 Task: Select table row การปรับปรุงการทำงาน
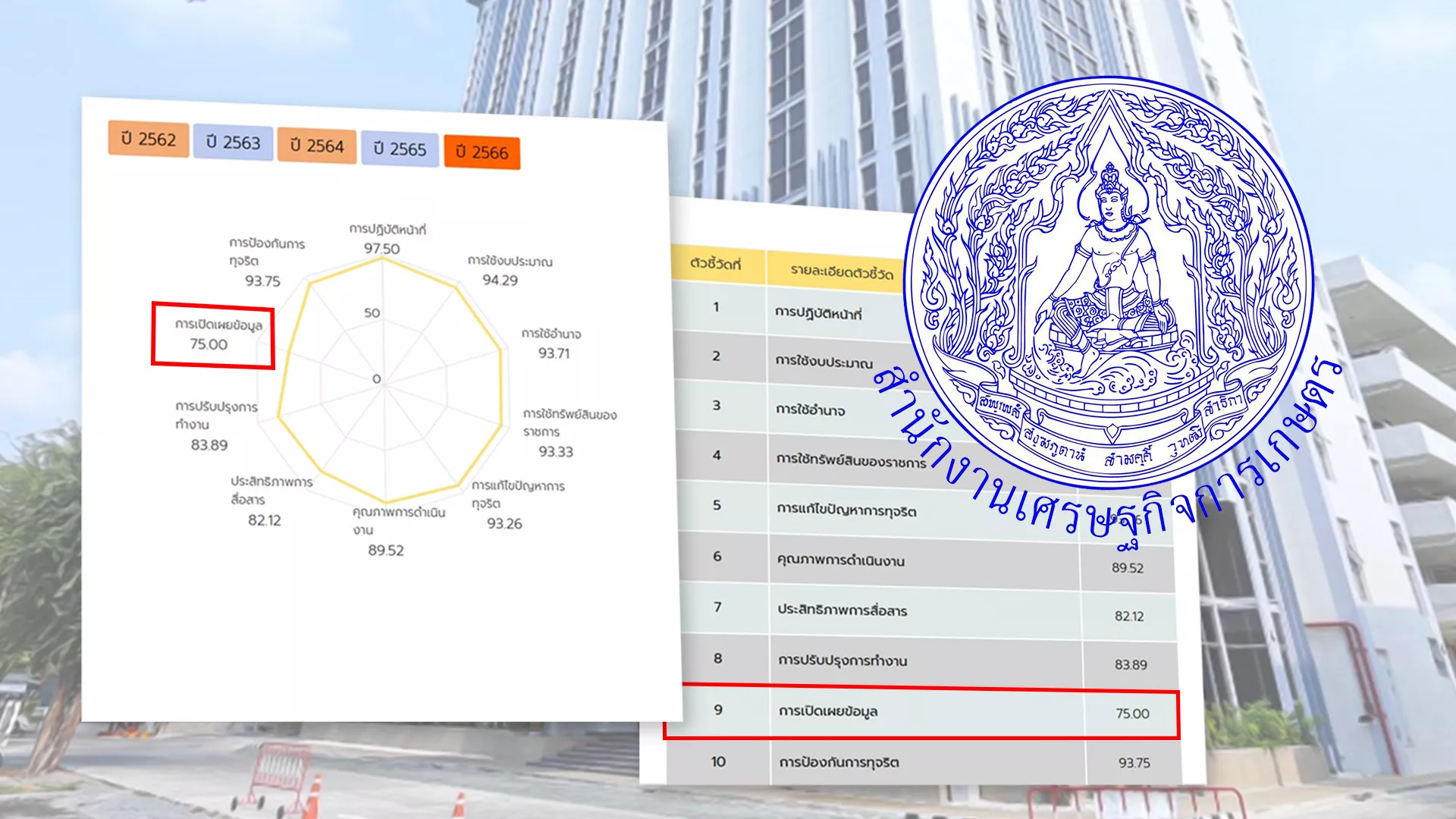930,661
